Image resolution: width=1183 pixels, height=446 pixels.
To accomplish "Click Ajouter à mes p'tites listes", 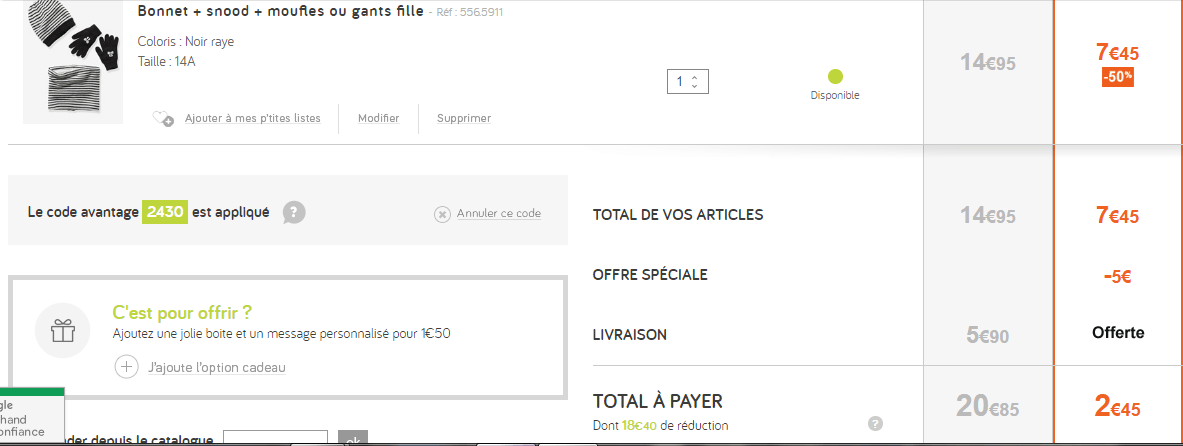I will point(252,118).
